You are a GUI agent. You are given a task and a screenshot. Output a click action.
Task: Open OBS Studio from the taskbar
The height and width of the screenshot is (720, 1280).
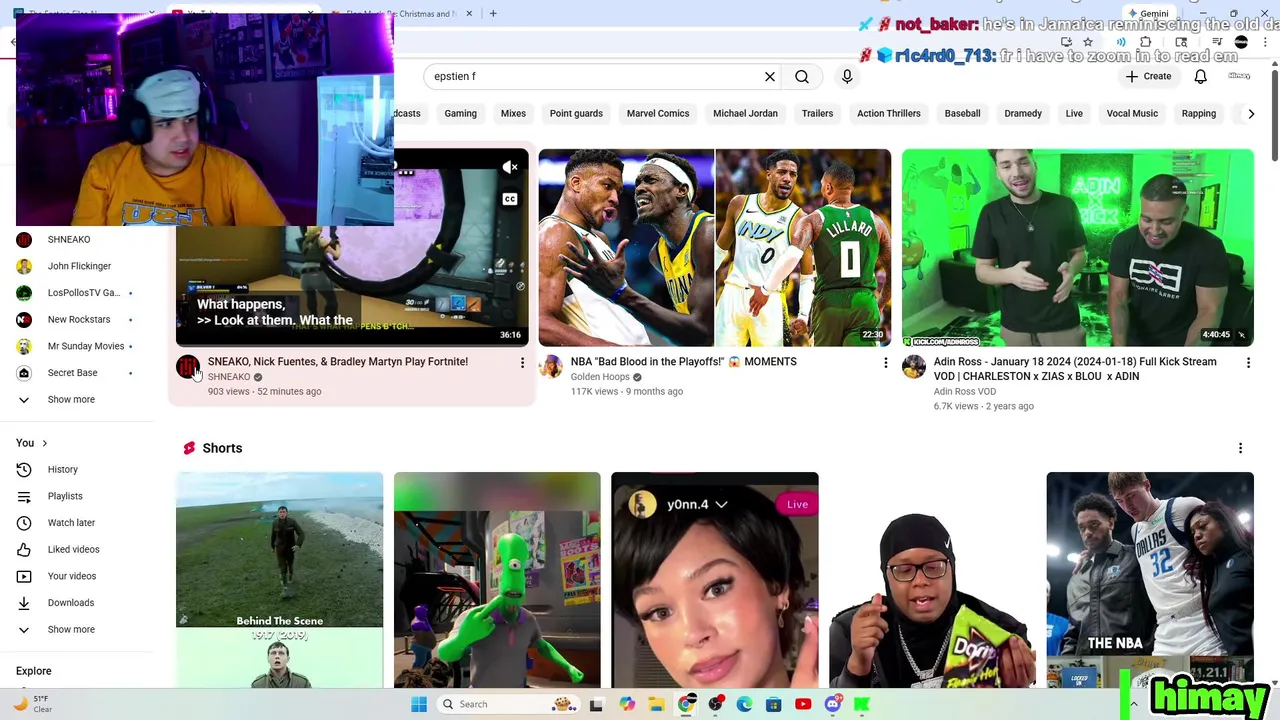(x=715, y=704)
